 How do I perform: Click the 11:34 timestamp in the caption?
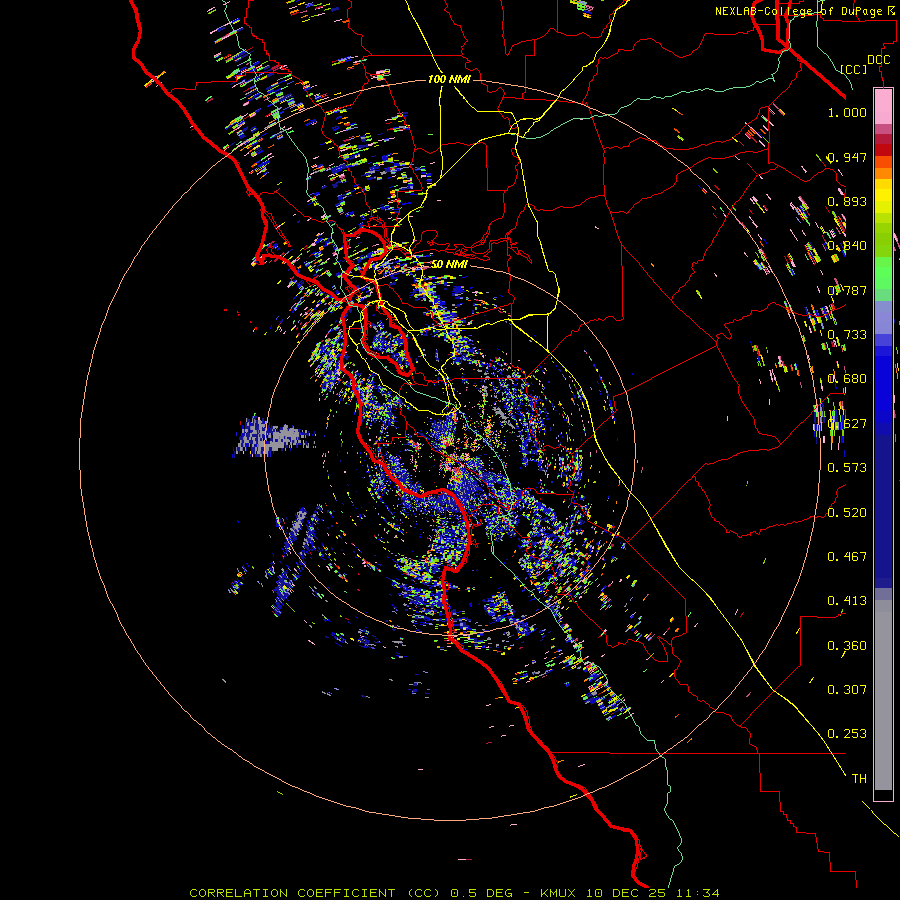(697, 893)
